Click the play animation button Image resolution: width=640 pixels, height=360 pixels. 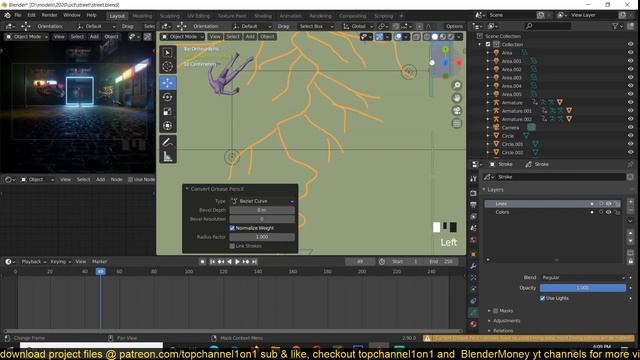pyautogui.click(x=237, y=262)
